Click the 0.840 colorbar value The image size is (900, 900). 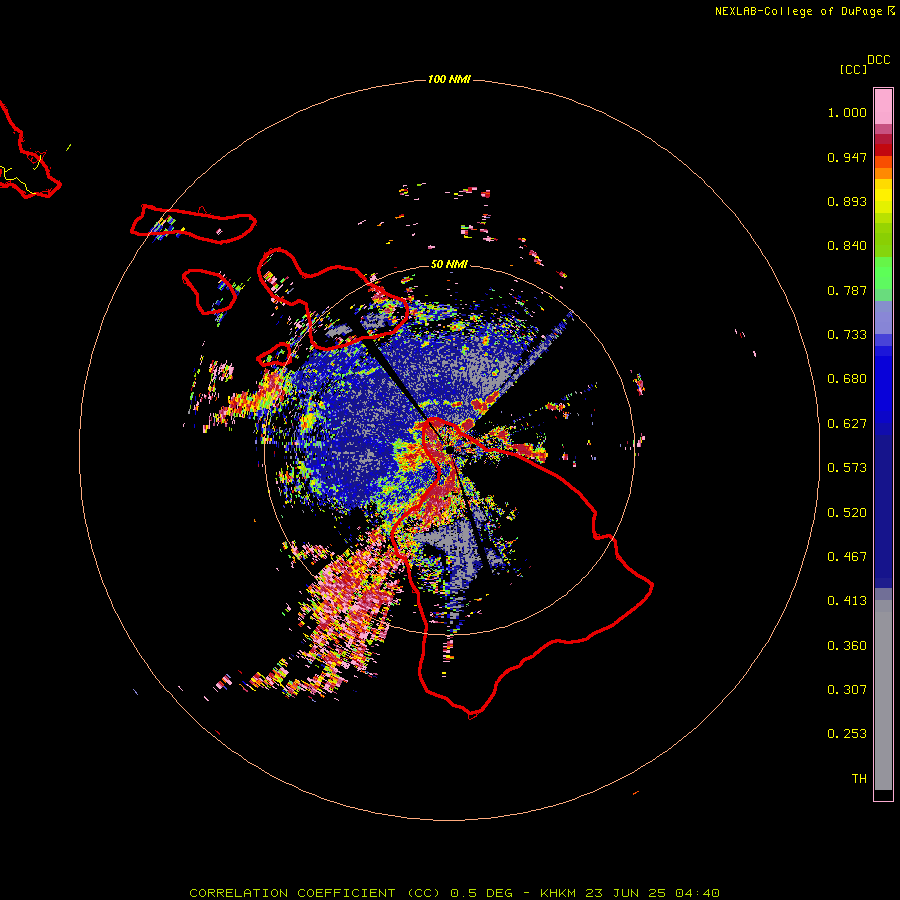click(847, 246)
